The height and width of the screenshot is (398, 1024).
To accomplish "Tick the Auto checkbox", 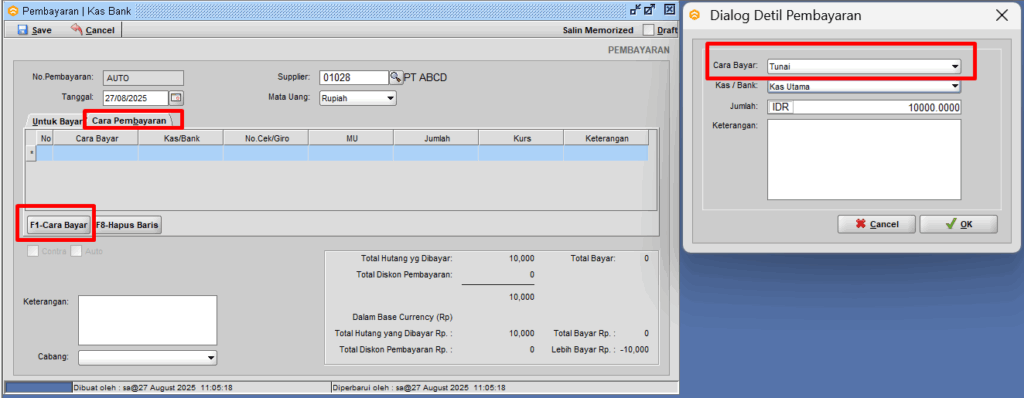I will point(76,251).
